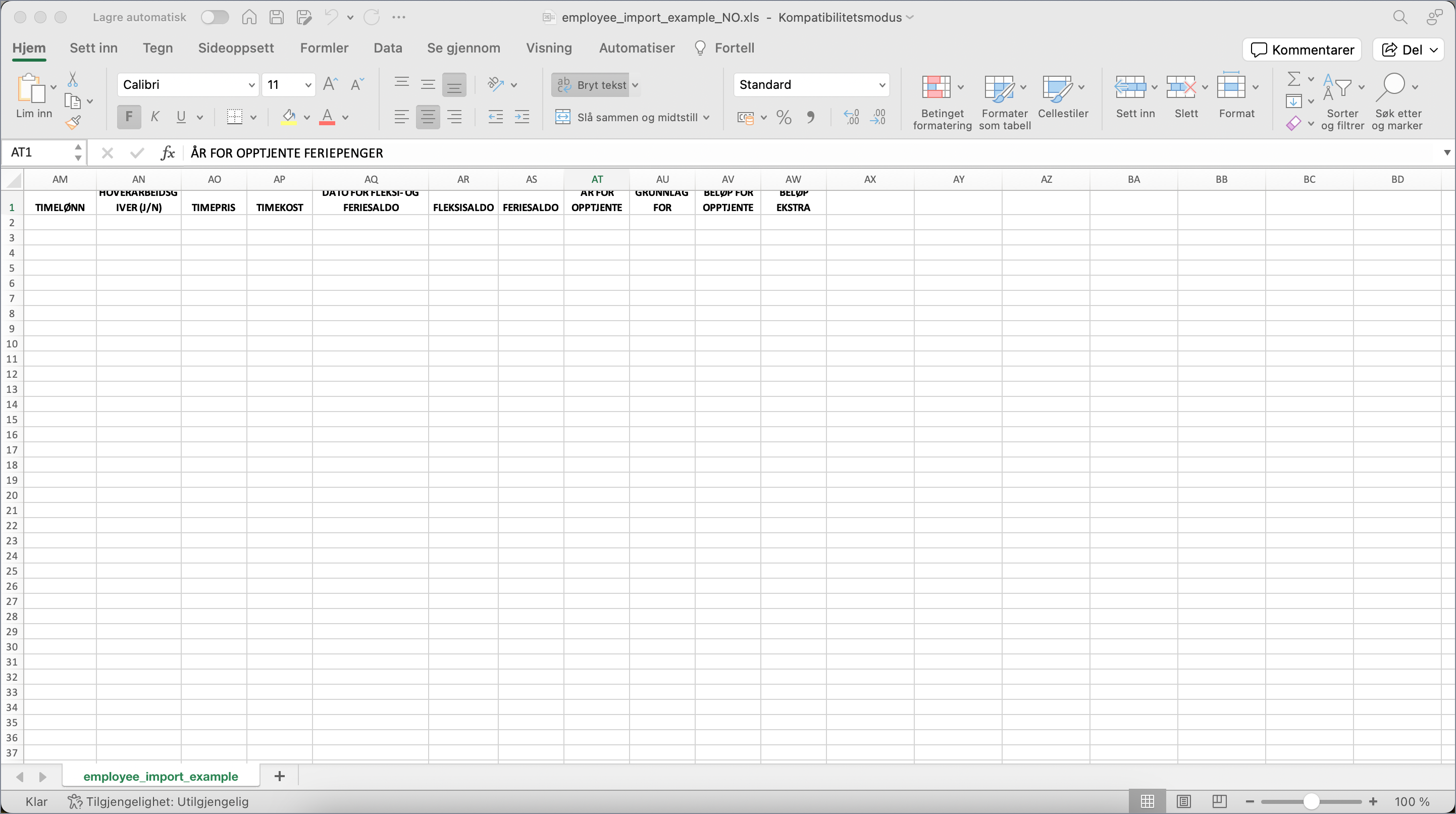This screenshot has width=1456, height=814.
Task: Click the increase indent icon
Action: (x=522, y=117)
